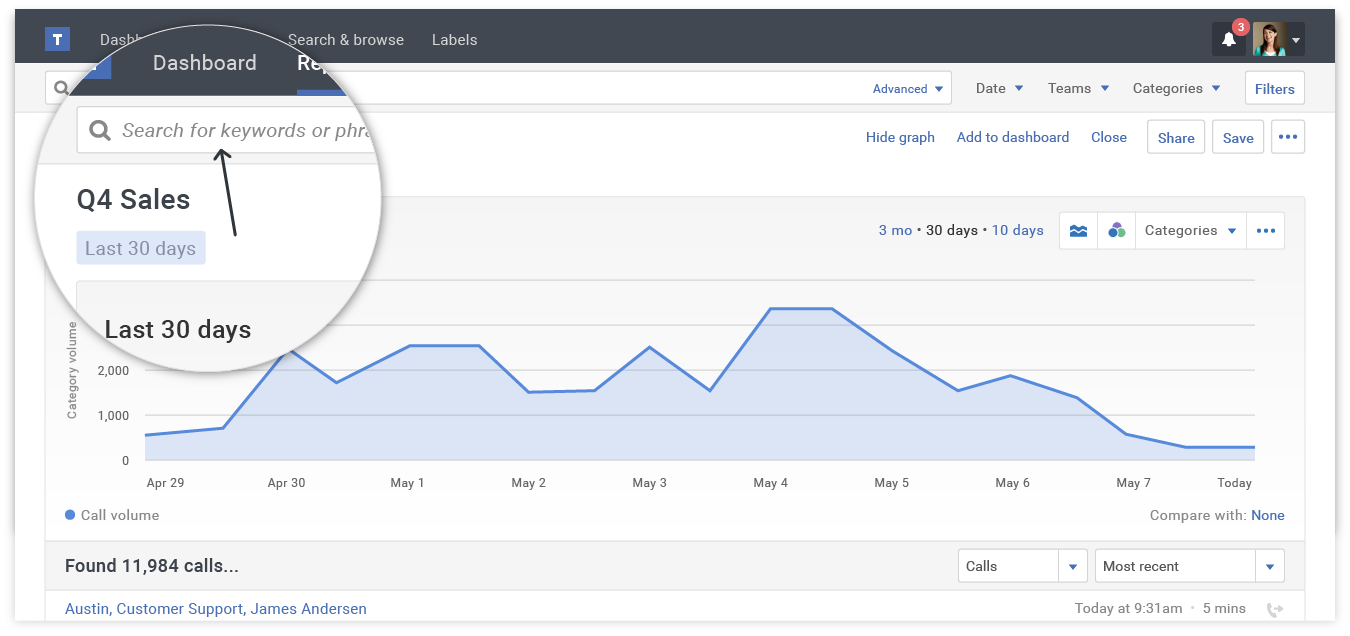Select the colored-dots category chart icon
This screenshot has height=636, width=1350.
coord(1116,230)
